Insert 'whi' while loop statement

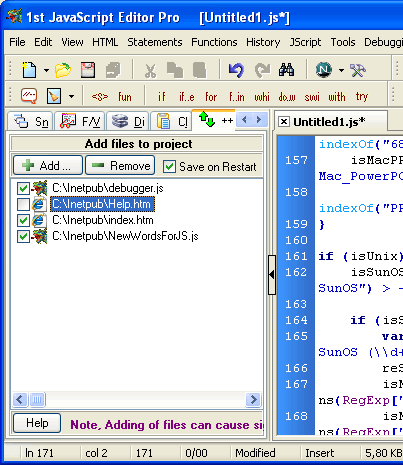click(262, 97)
